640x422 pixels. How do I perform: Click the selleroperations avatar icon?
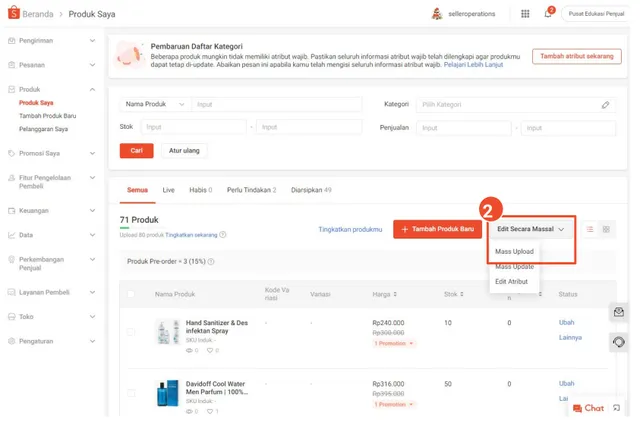click(437, 13)
